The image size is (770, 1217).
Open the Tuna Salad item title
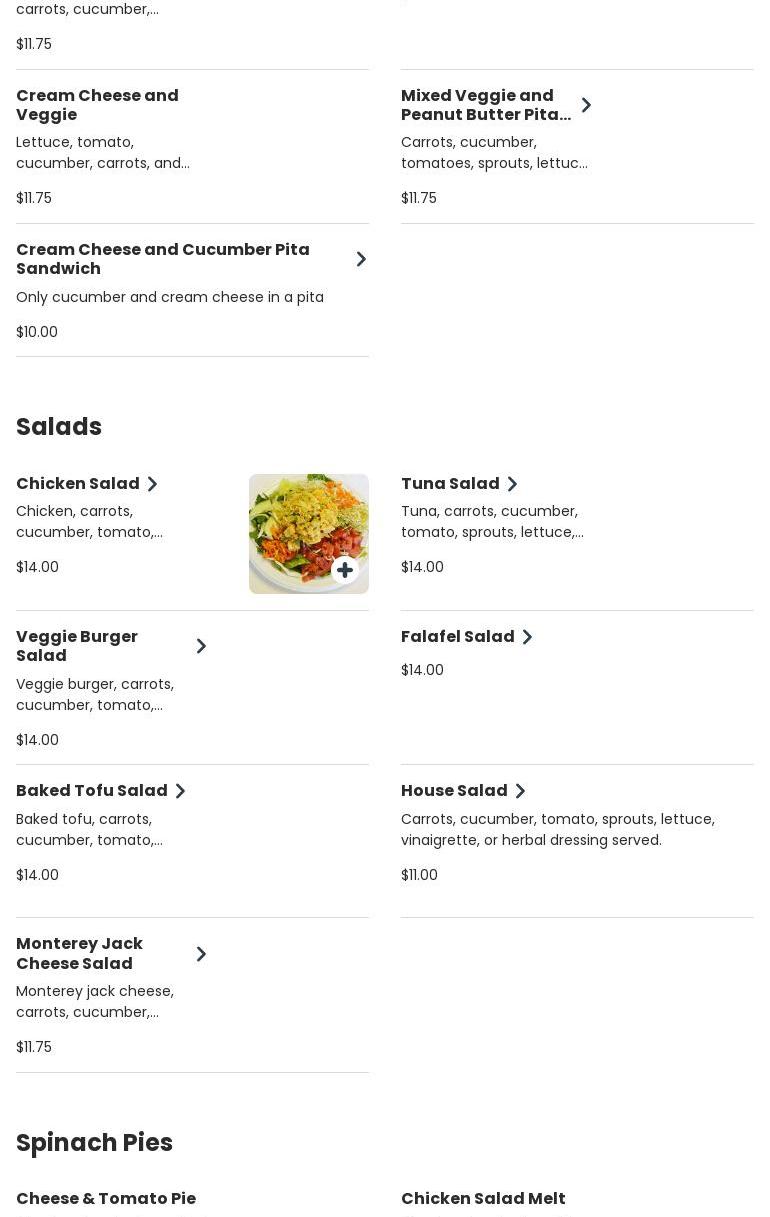tap(450, 484)
